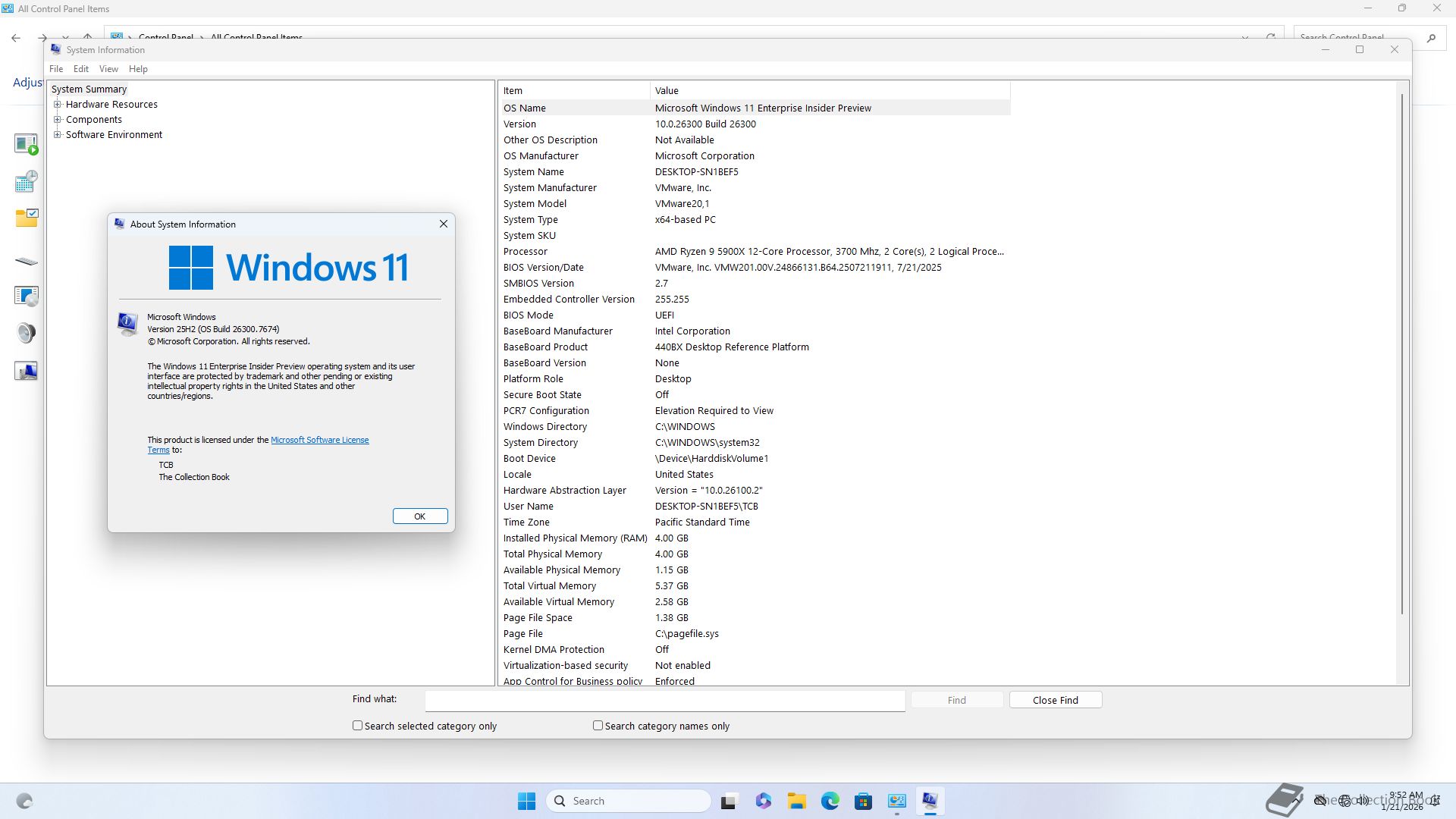Click System Information icon on taskbar
This screenshot has width=1456, height=819.
(930, 801)
